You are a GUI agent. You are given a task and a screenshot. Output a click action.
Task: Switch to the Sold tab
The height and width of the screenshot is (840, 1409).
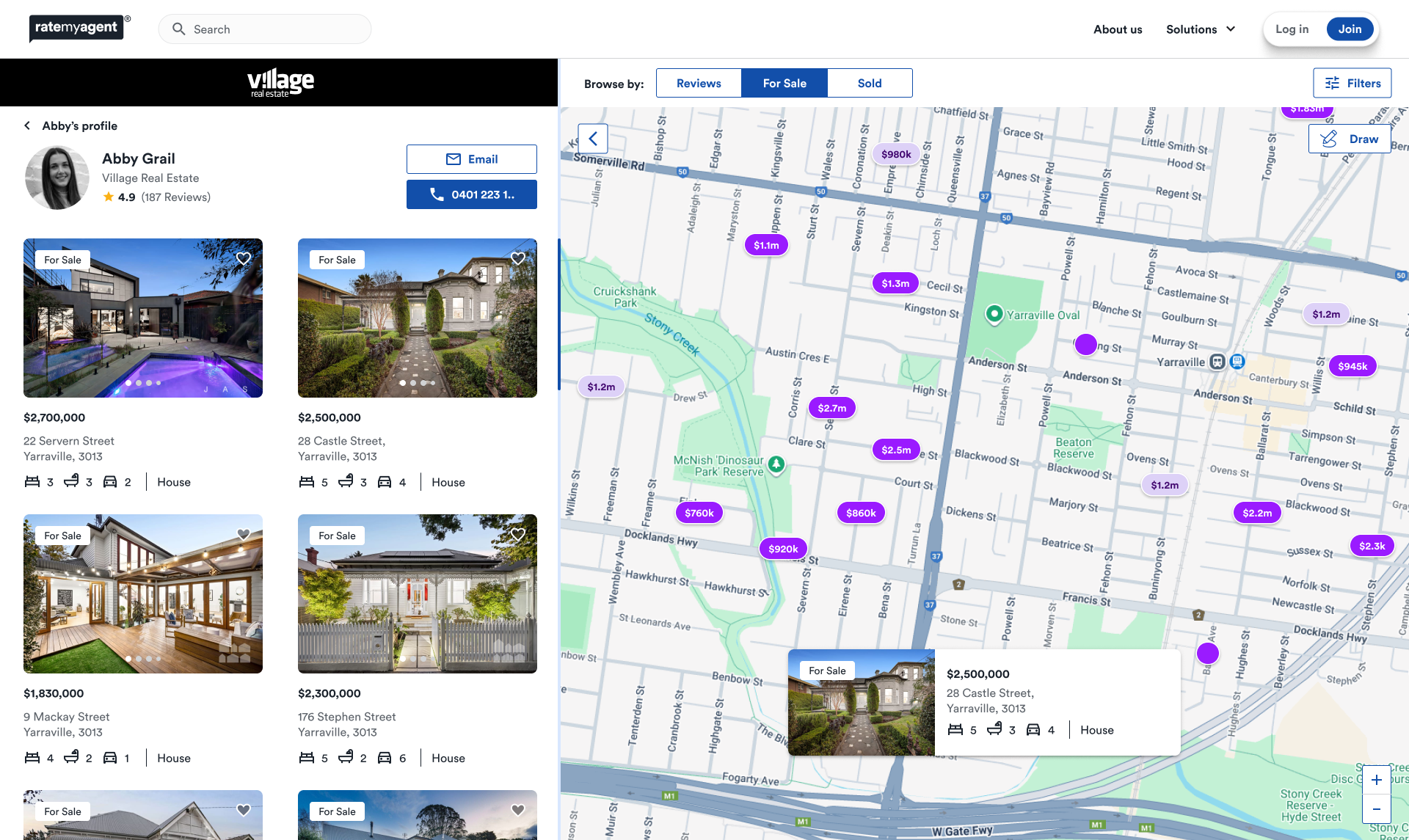tap(869, 83)
